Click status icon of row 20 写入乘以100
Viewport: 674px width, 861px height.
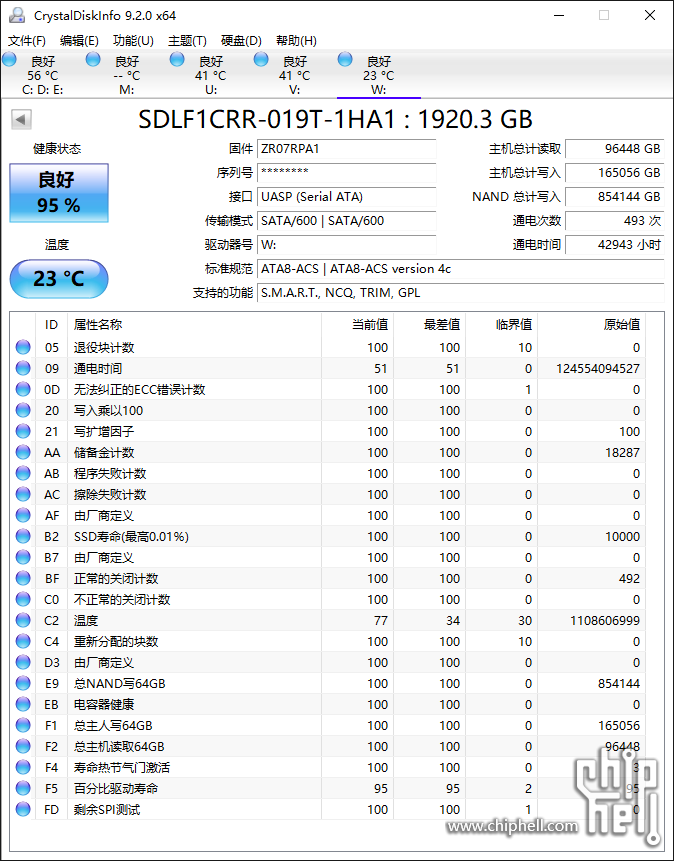tap(23, 410)
